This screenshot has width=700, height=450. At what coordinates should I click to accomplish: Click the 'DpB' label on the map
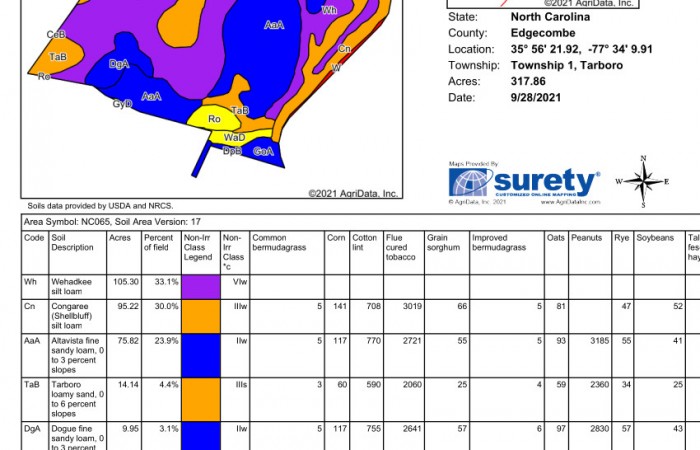(x=233, y=151)
